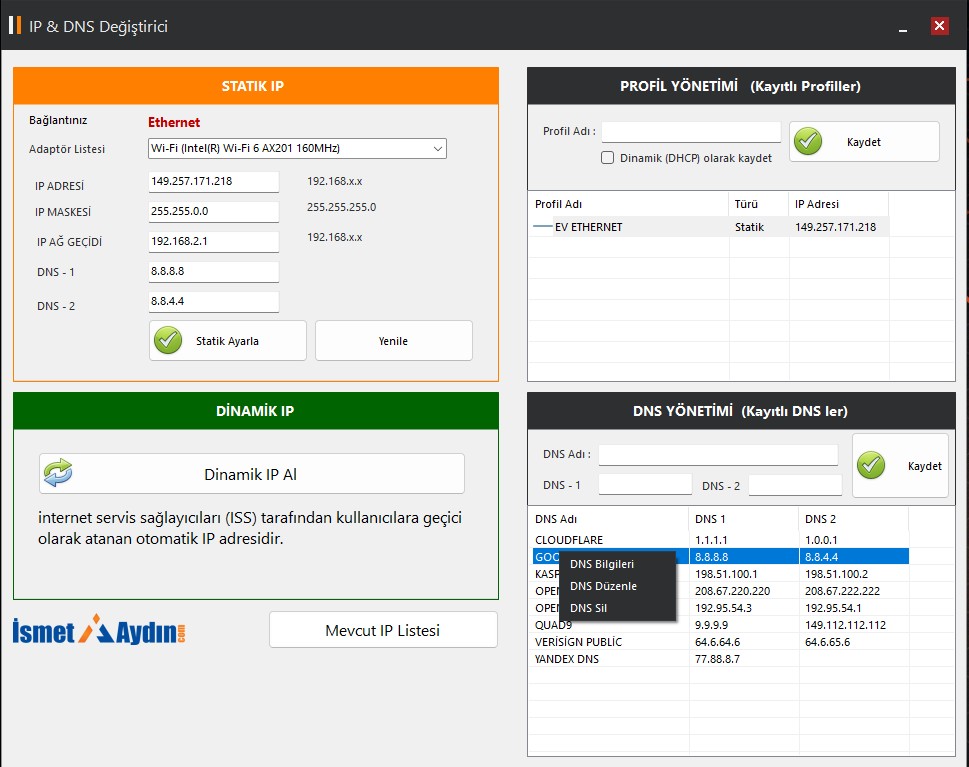
Task: Click the İsmet Aydın logo
Action: [x=99, y=630]
